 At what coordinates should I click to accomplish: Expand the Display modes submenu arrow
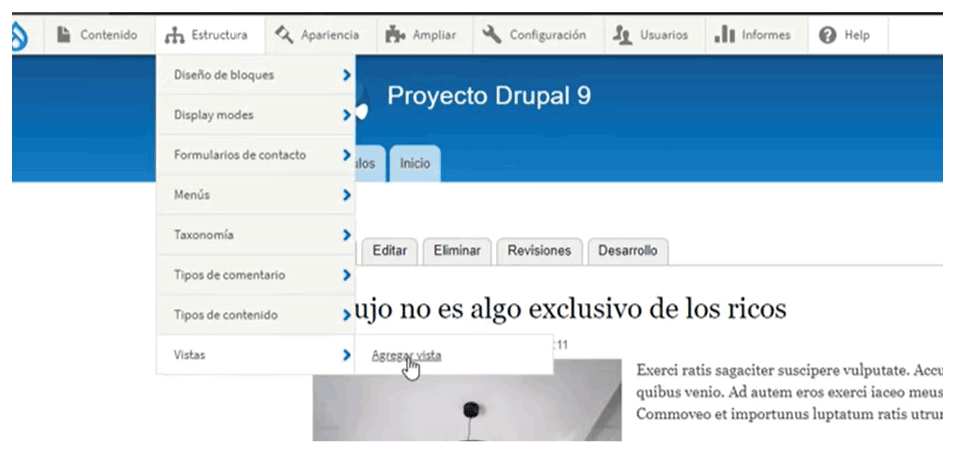(x=347, y=114)
